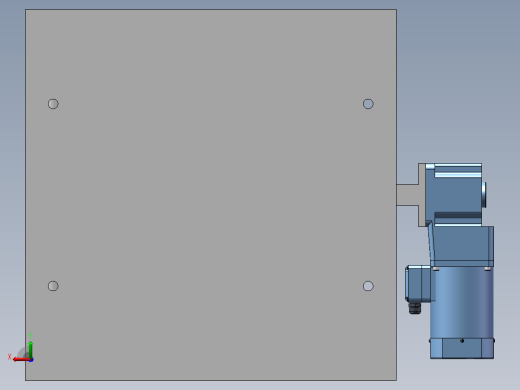This screenshot has width=520, height=390.
Task: Select the gearbox adapter block above motor
Action: [x=462, y=246]
